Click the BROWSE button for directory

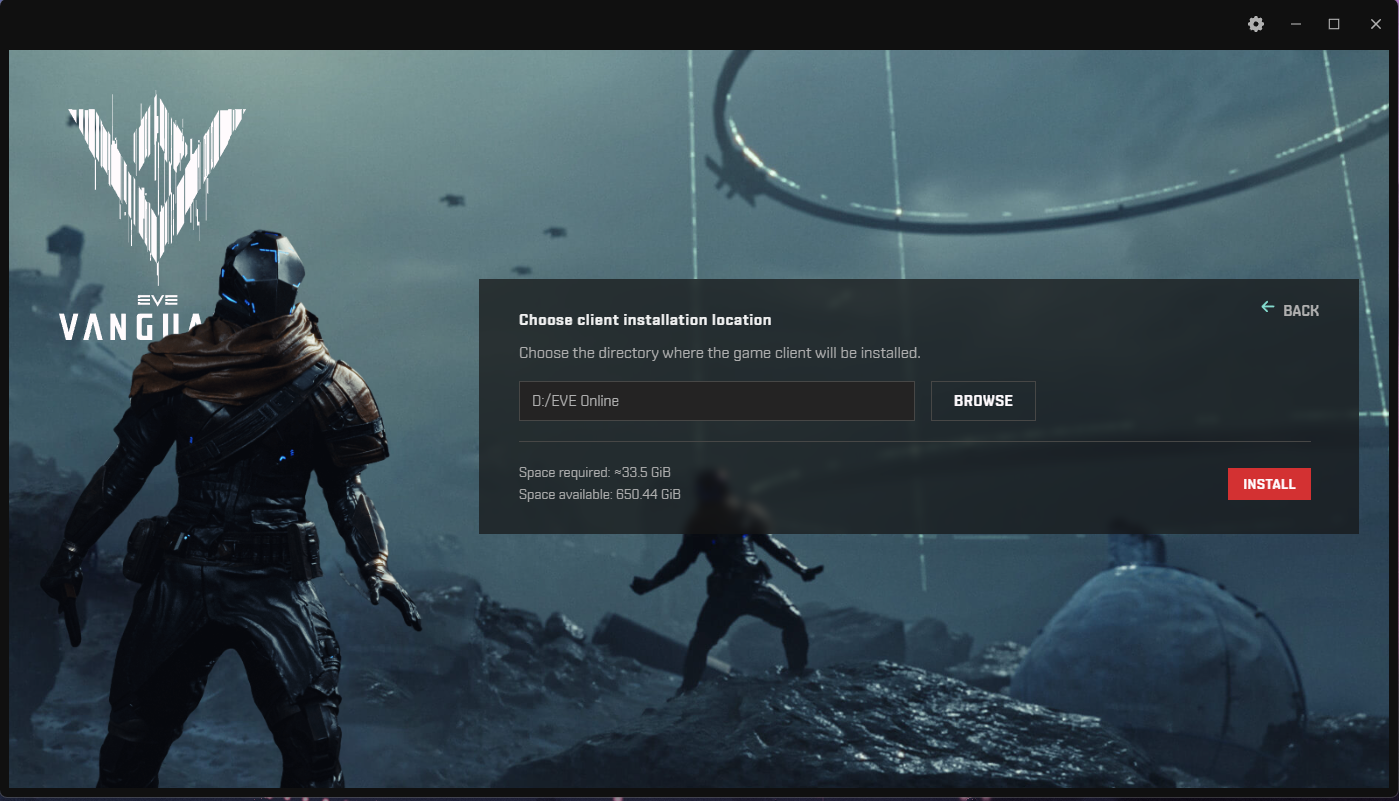[x=983, y=400]
